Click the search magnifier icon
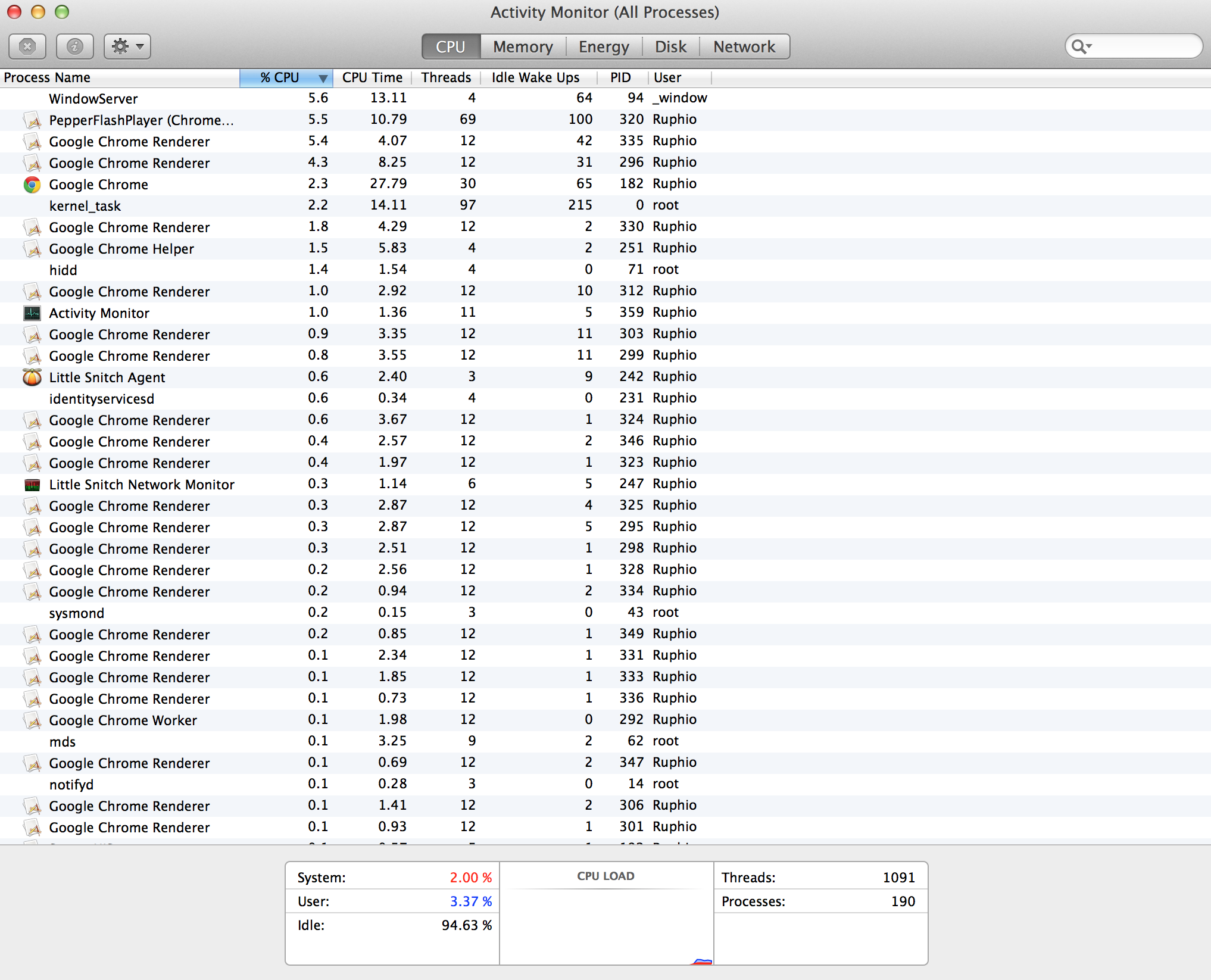This screenshot has height=980, width=1211. click(1079, 46)
